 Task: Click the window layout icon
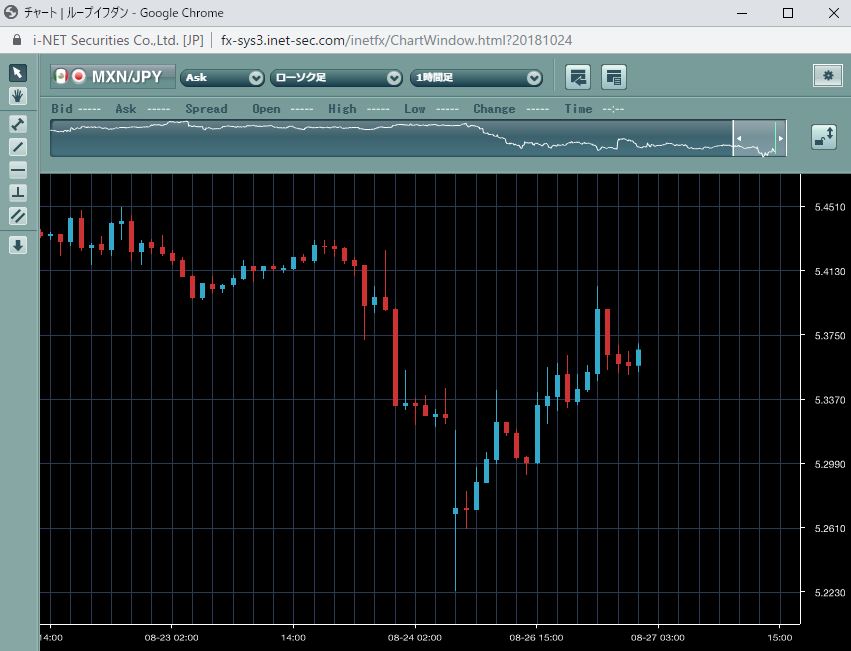[614, 77]
